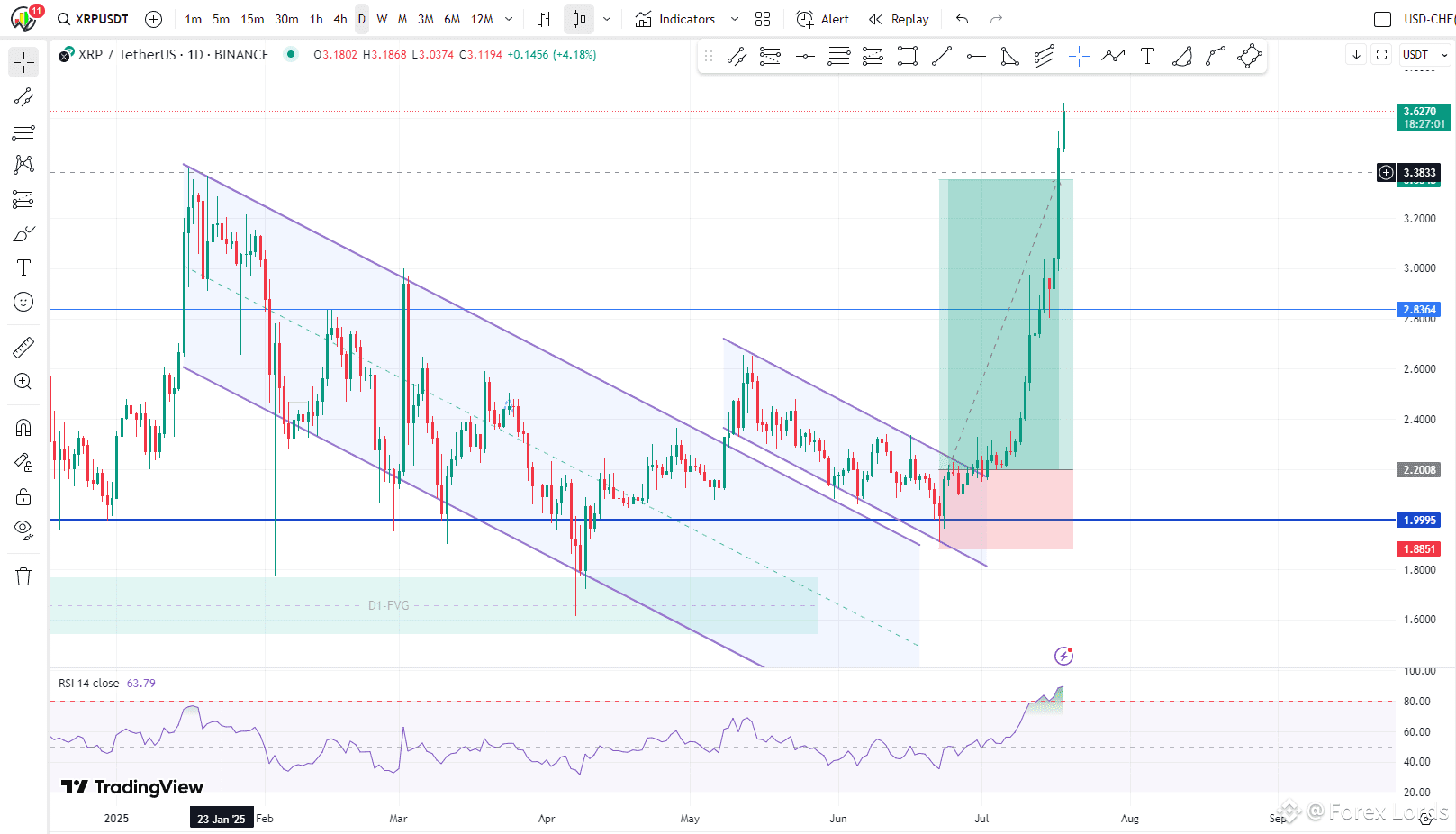
Task: Click the 1.9995 blue price label
Action: (x=1420, y=520)
